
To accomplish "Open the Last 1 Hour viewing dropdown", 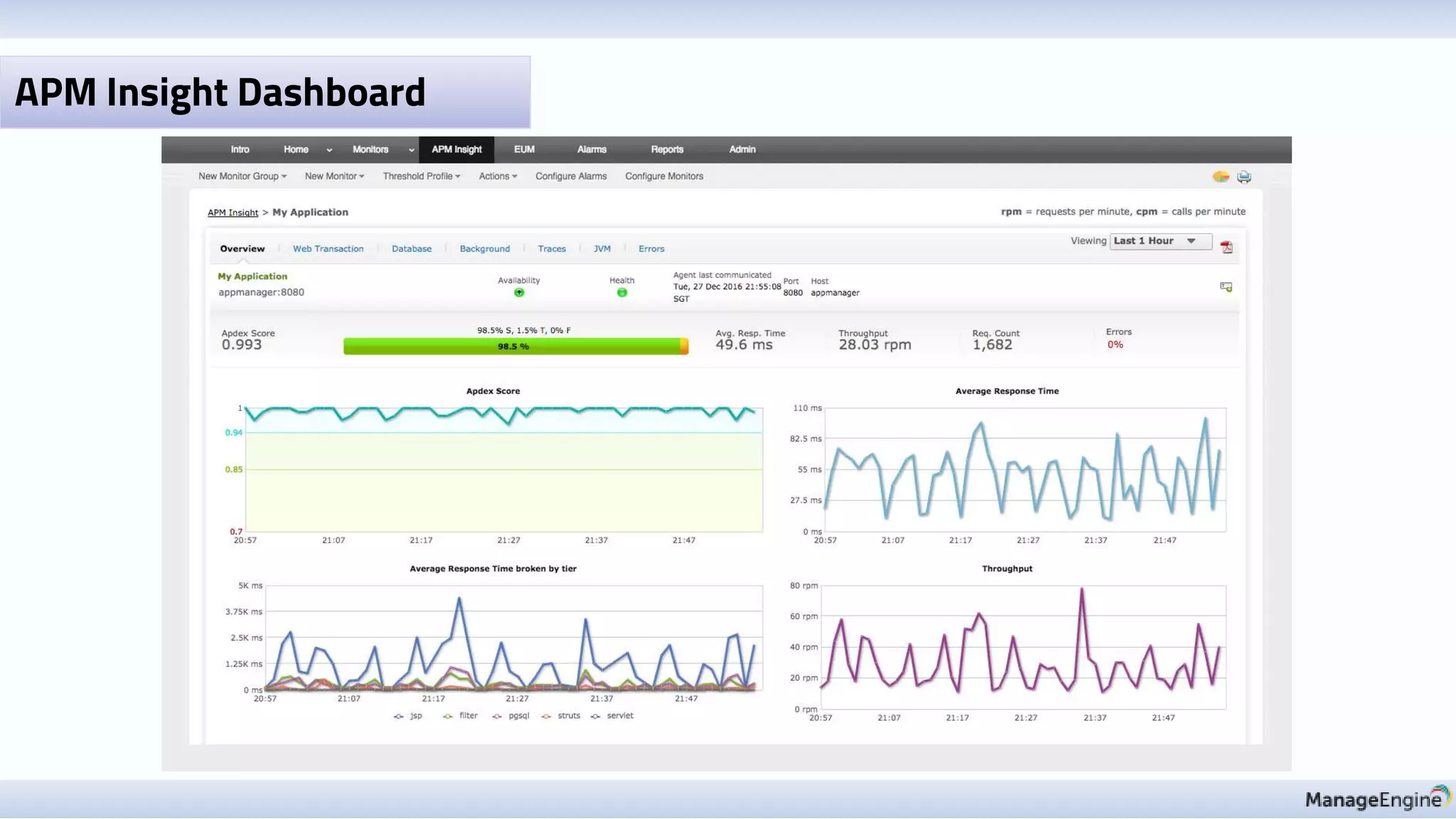I will (x=1160, y=241).
